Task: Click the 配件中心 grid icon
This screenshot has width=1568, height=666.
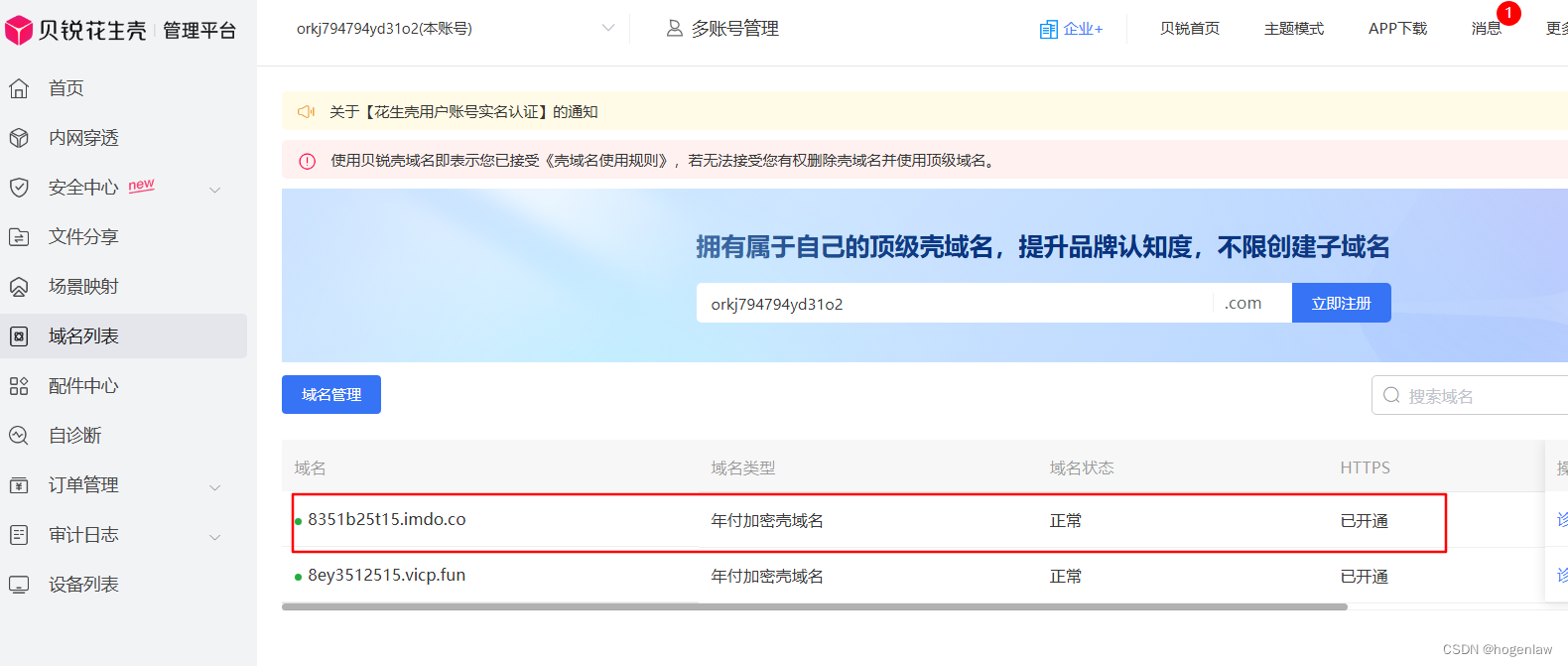Action: [x=19, y=386]
